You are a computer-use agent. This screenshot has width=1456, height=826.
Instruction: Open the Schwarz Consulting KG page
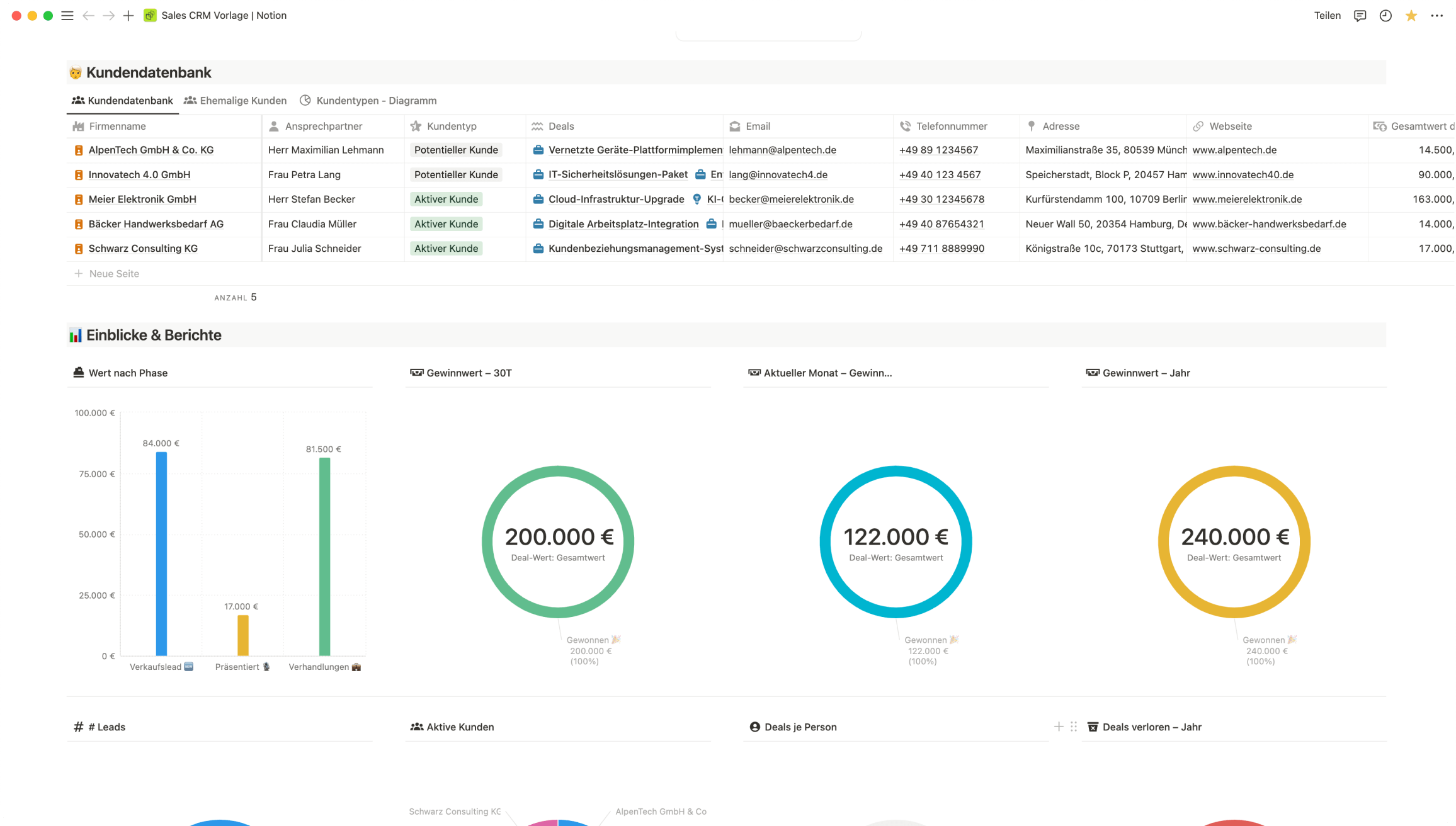[x=143, y=249]
